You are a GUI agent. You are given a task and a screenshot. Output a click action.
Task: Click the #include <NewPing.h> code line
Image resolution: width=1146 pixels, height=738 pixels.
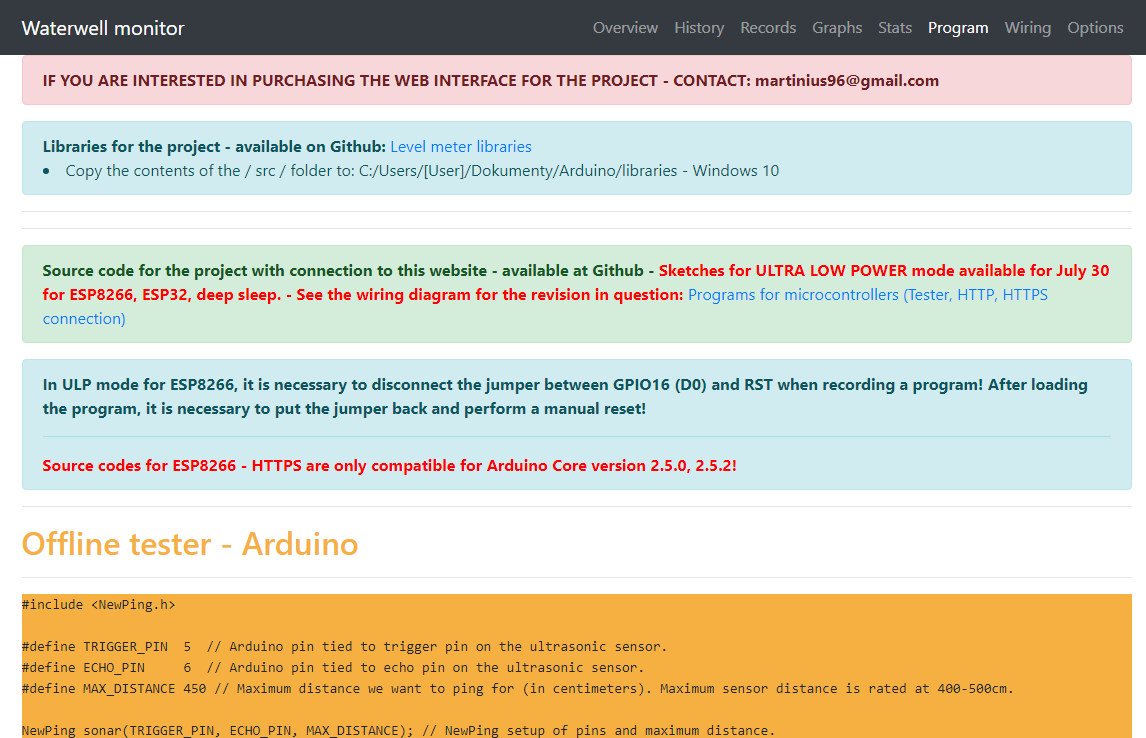(99, 604)
